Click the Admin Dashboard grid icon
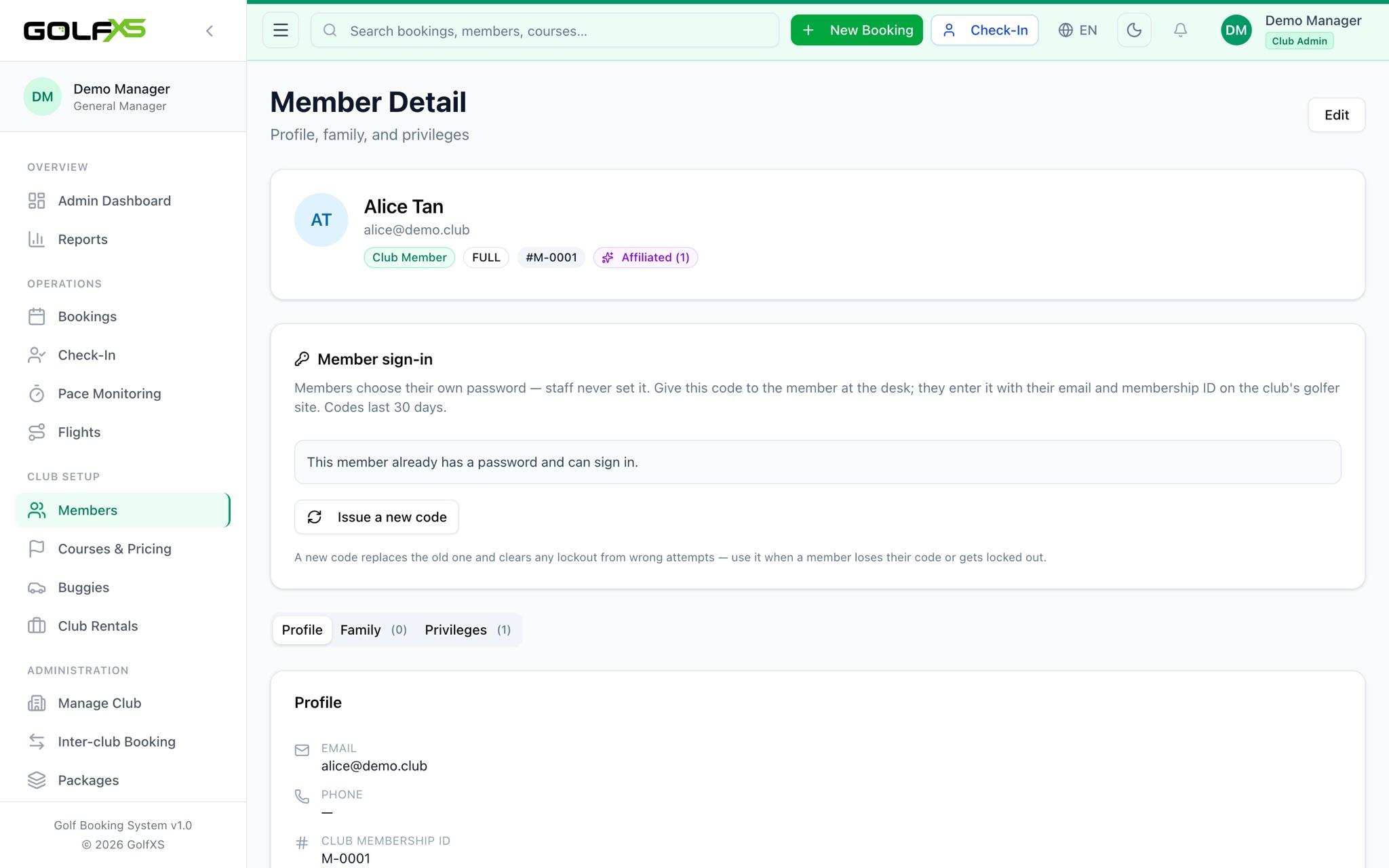 (x=37, y=201)
